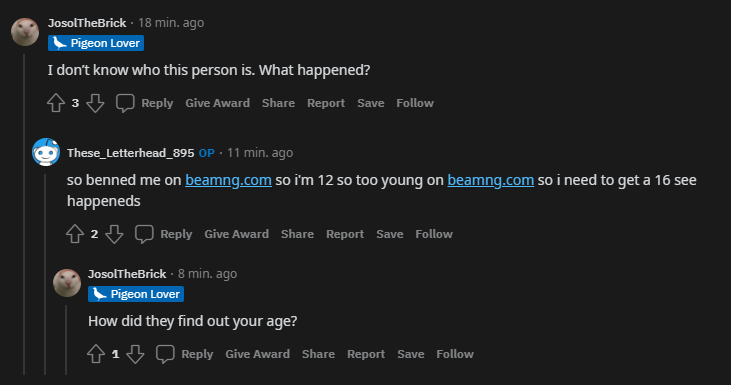
Task: Upvote JosolTheBrick's top comment
Action: coord(56,103)
